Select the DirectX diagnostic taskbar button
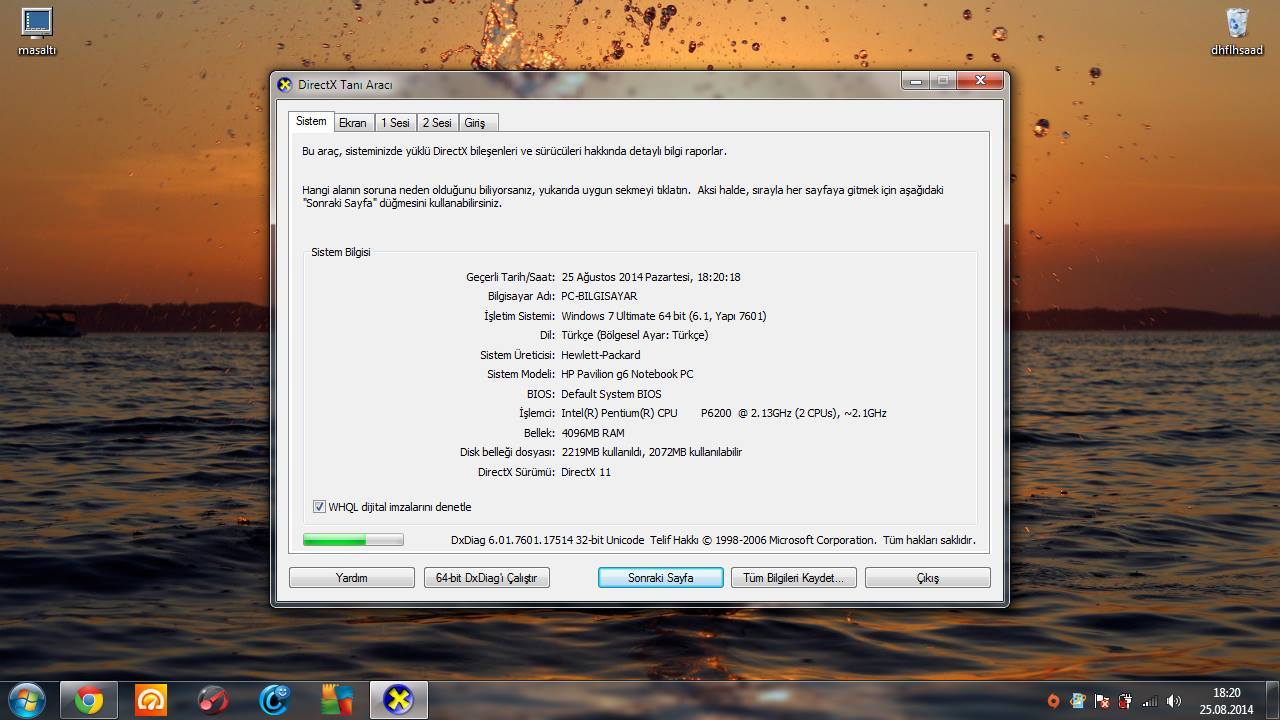 tap(399, 700)
